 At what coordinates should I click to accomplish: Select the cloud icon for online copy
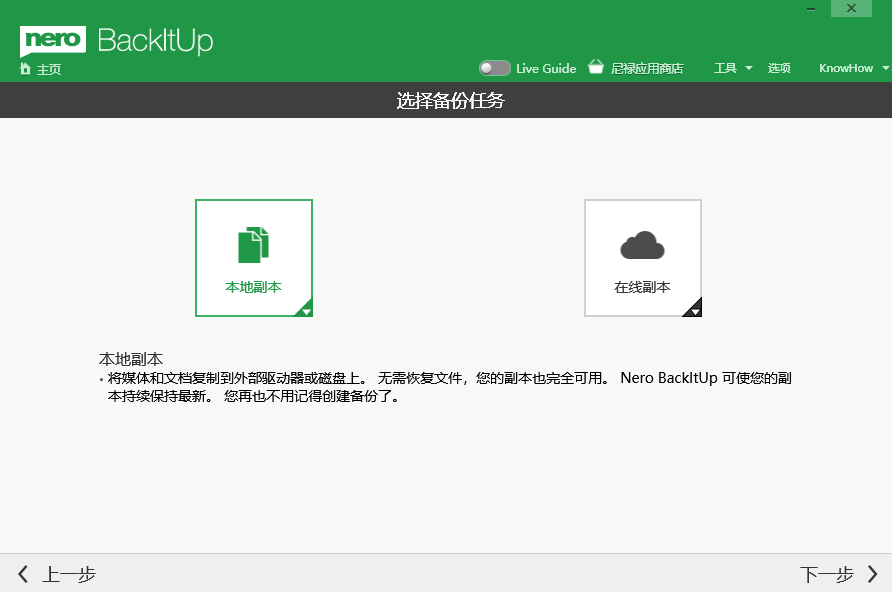(x=642, y=245)
